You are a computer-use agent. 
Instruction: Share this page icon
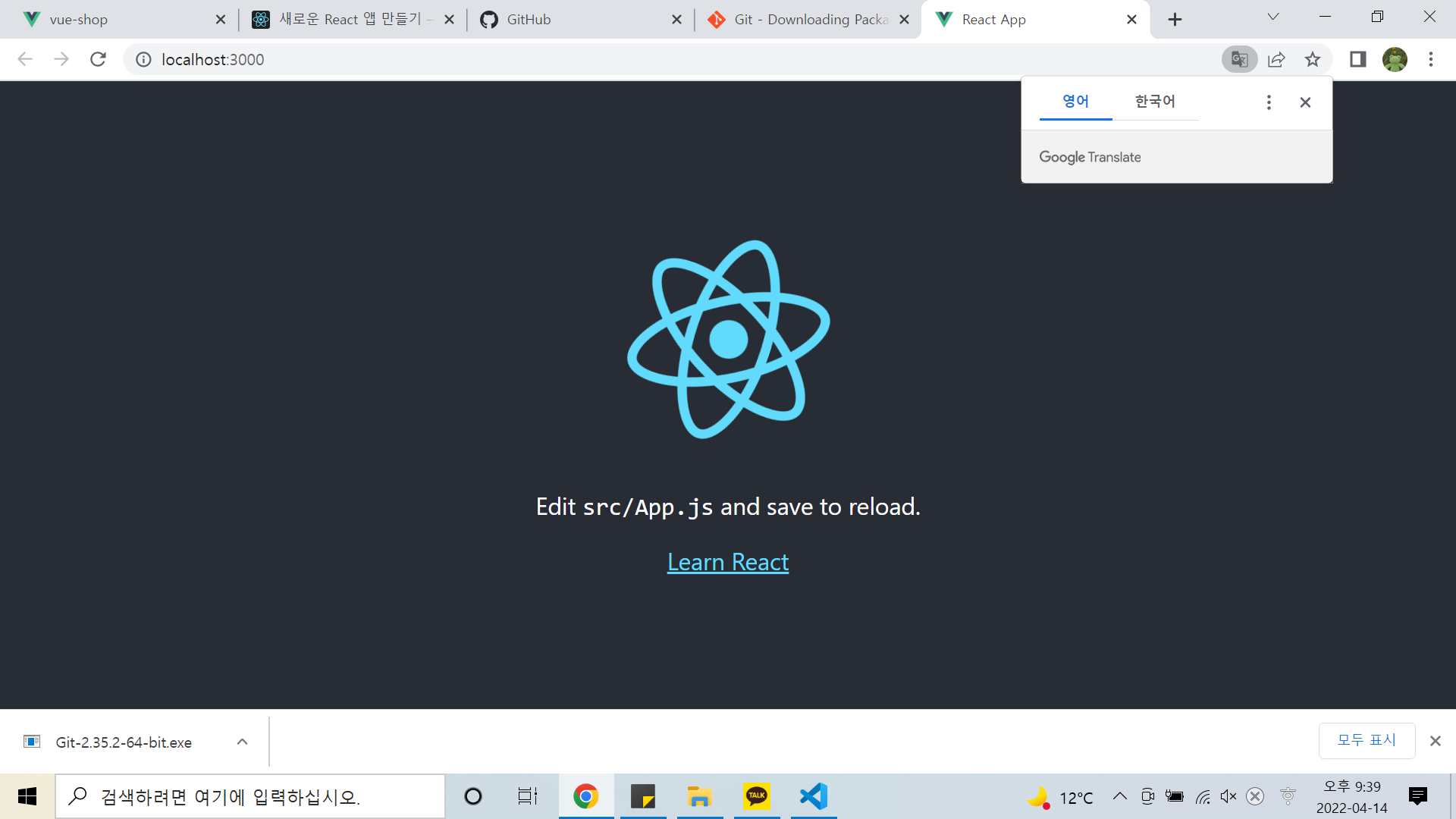[1276, 59]
